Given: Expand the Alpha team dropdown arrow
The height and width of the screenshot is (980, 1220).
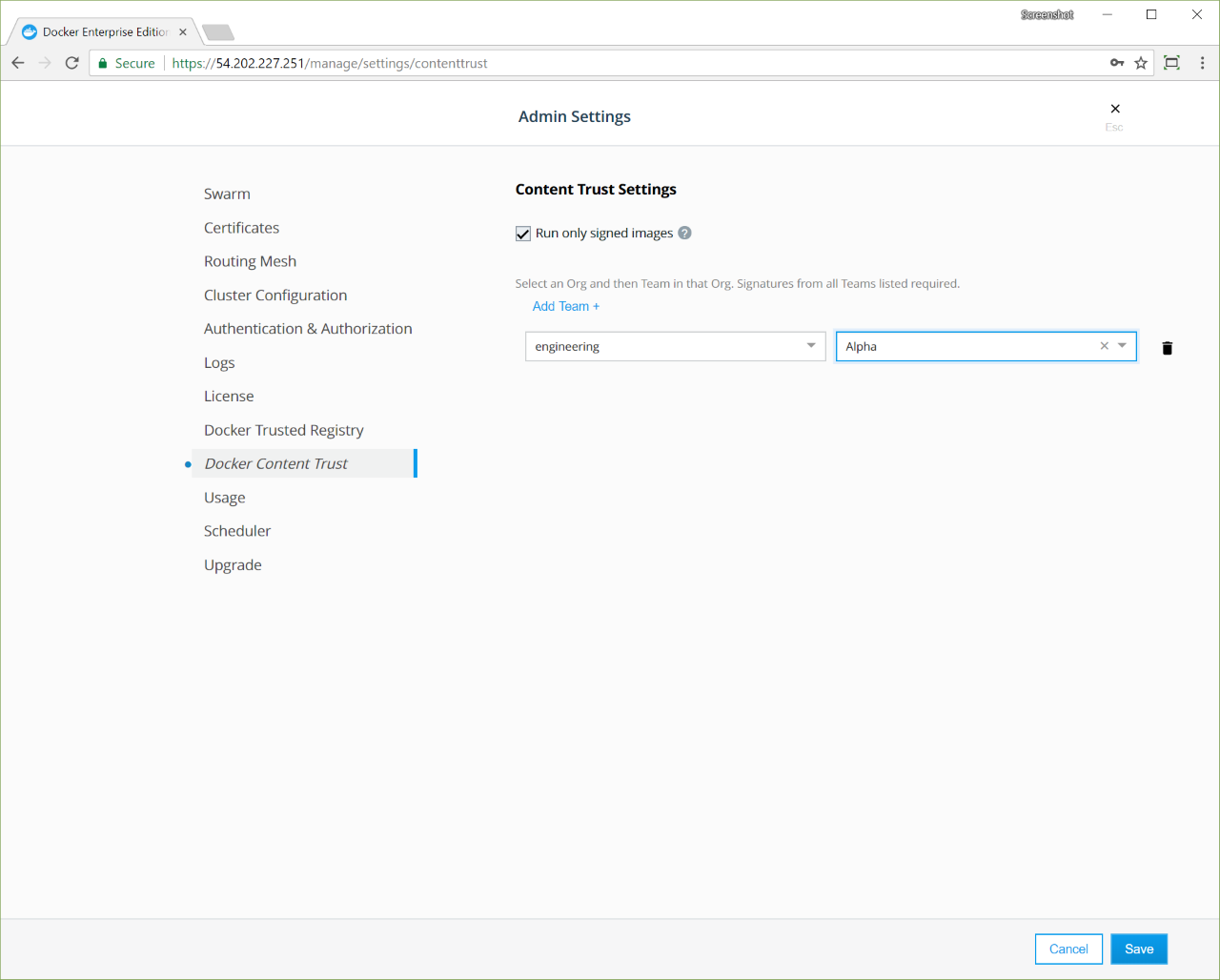Looking at the screenshot, I should (1123, 346).
